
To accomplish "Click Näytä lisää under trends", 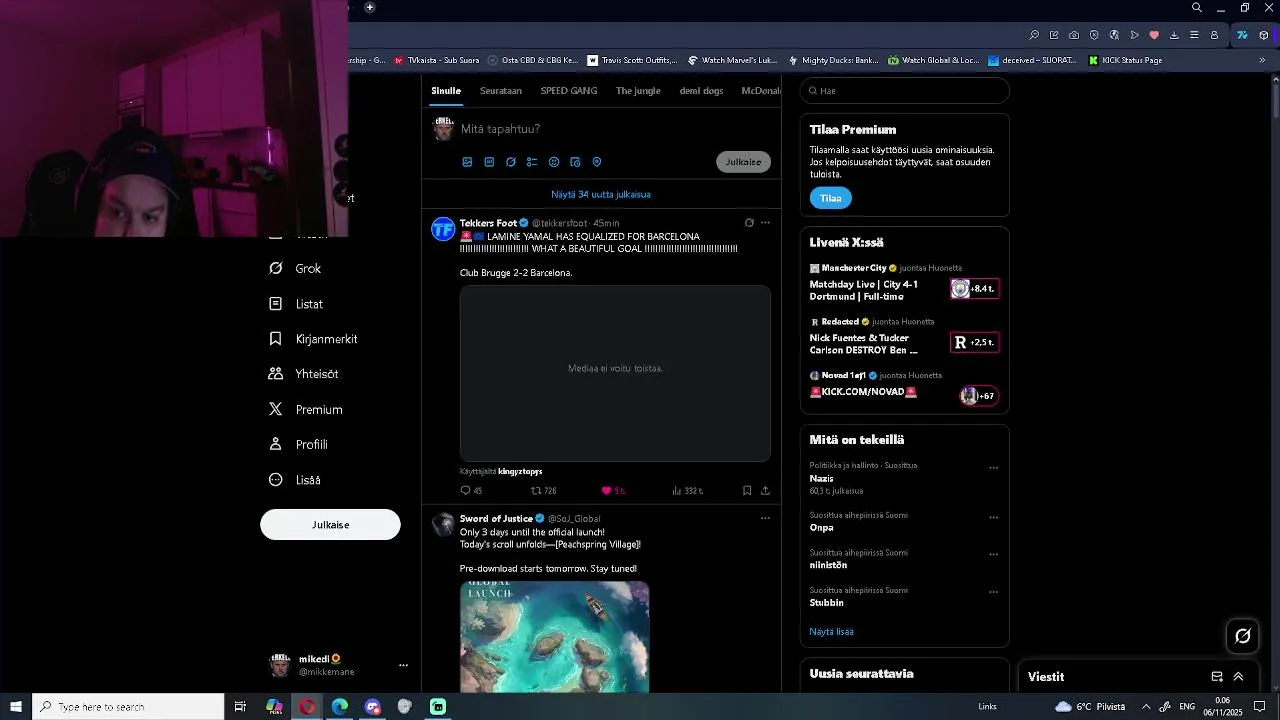I will point(831,632).
